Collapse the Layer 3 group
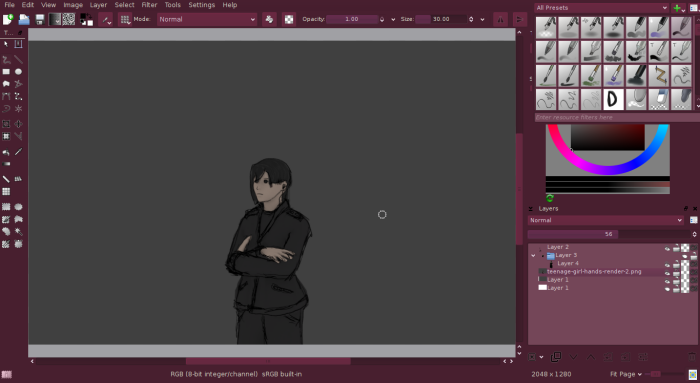This screenshot has width=700, height=383. tap(533, 256)
